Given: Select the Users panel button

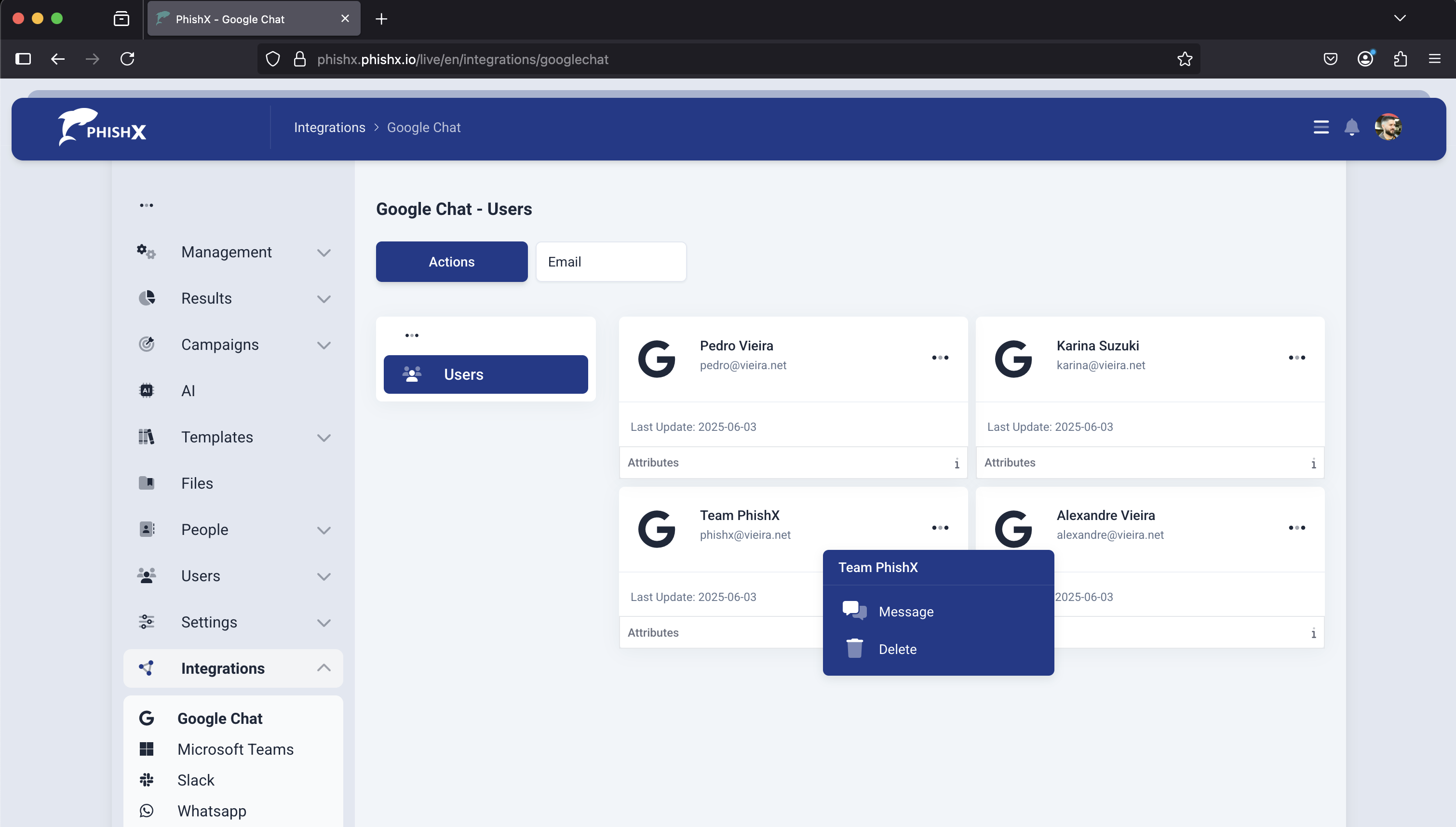Looking at the screenshot, I should click(485, 374).
